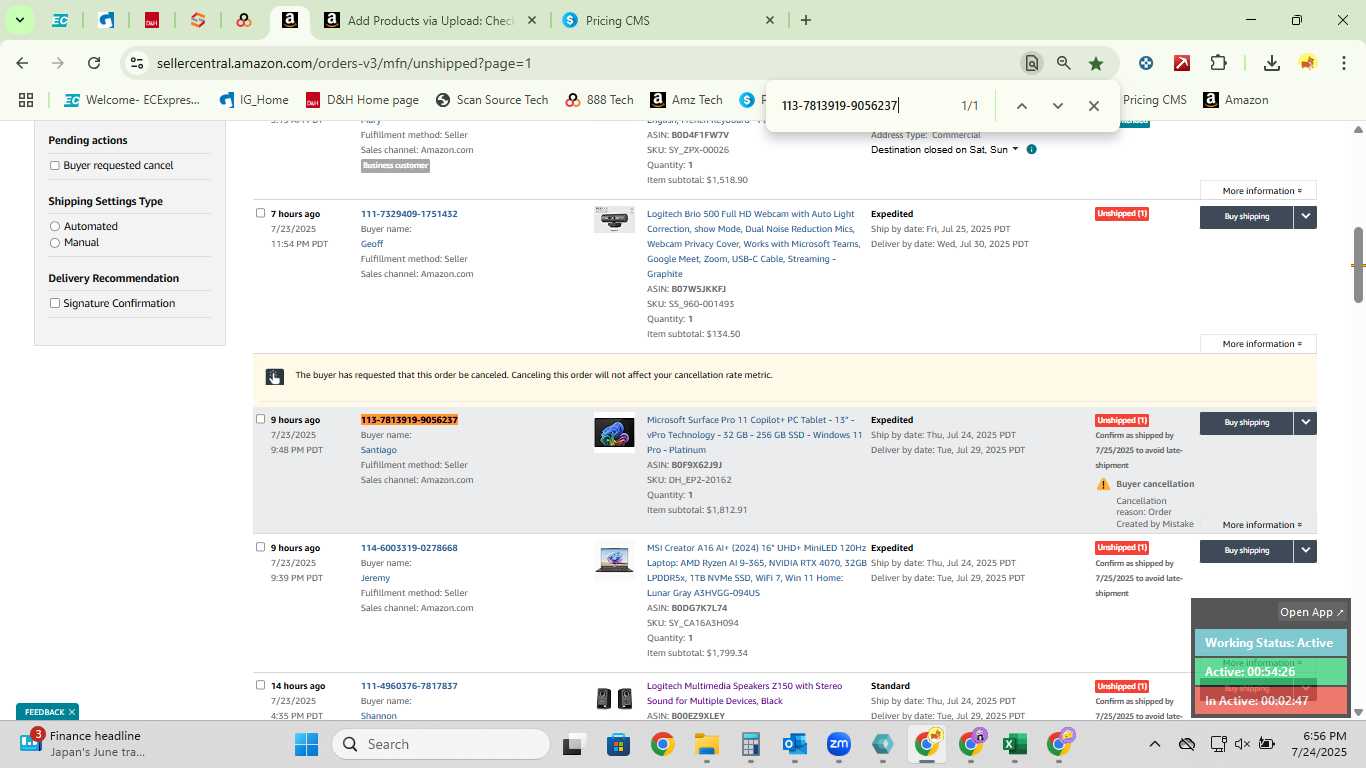The width and height of the screenshot is (1366, 768).
Task: Open the Windows Start menu
Action: [x=306, y=744]
